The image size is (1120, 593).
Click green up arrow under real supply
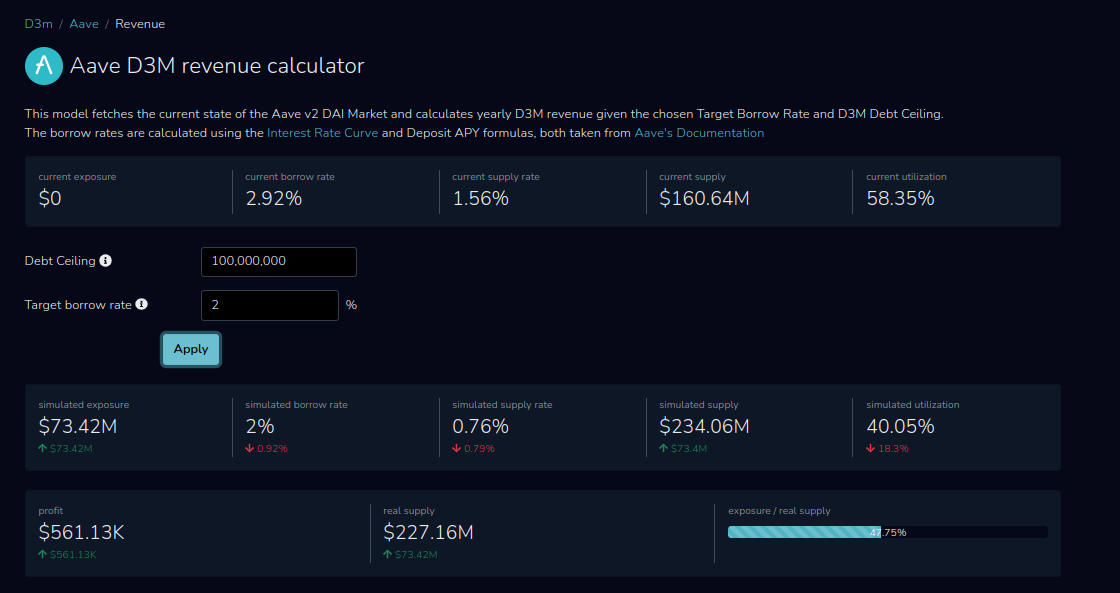coord(387,554)
